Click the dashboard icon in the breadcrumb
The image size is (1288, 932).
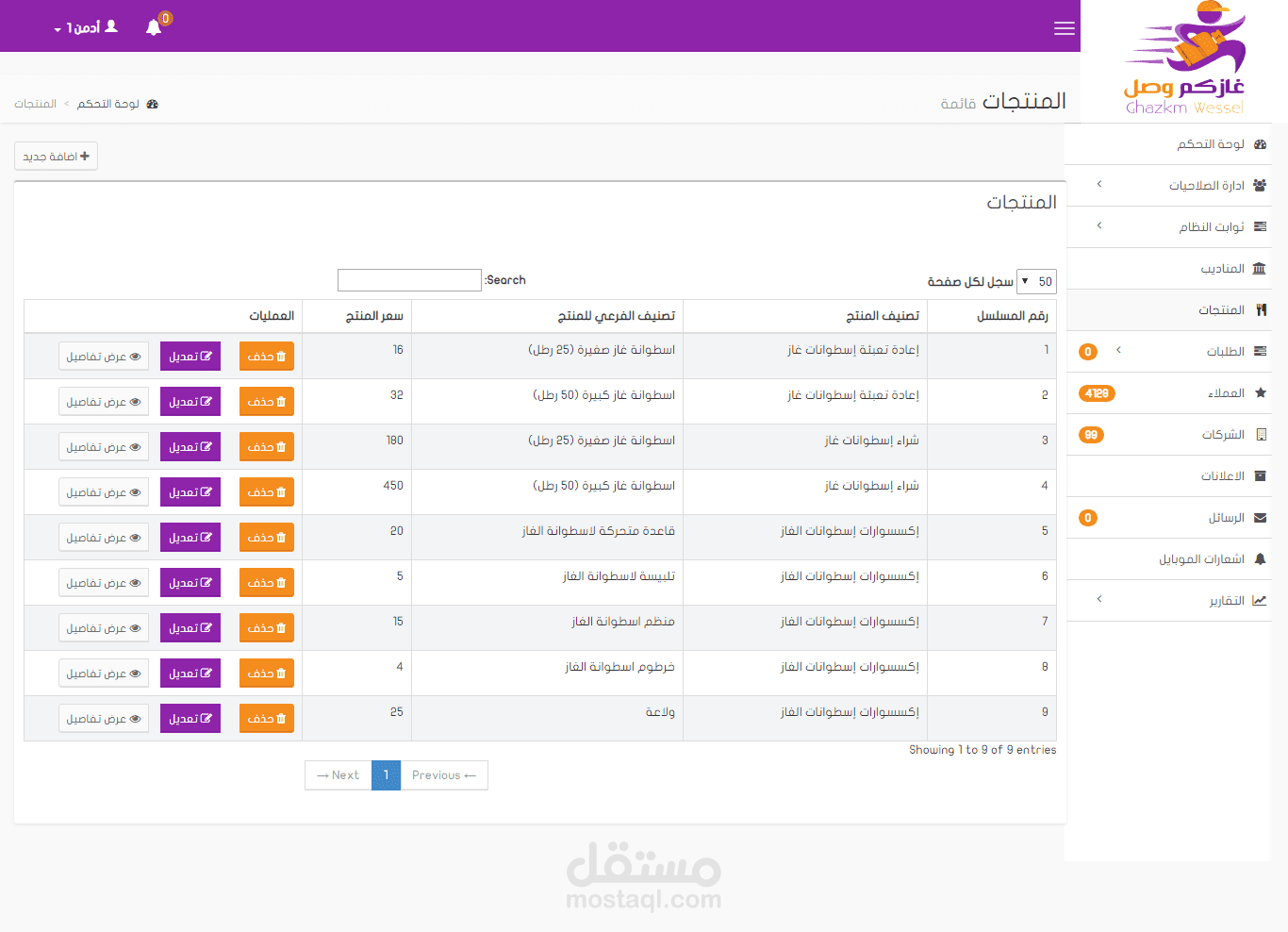(x=153, y=104)
